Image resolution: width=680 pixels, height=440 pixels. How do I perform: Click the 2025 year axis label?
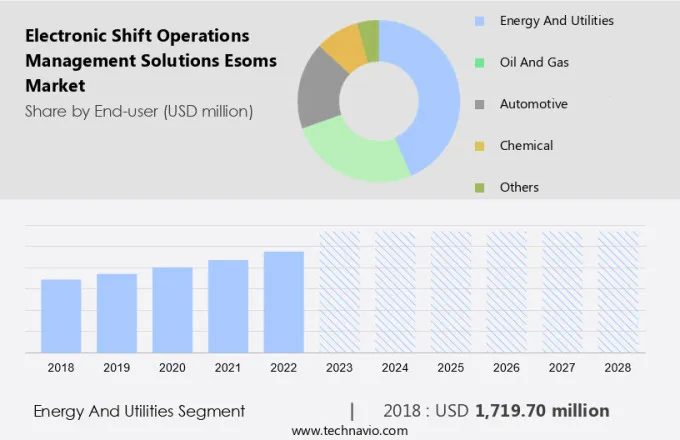click(x=450, y=368)
